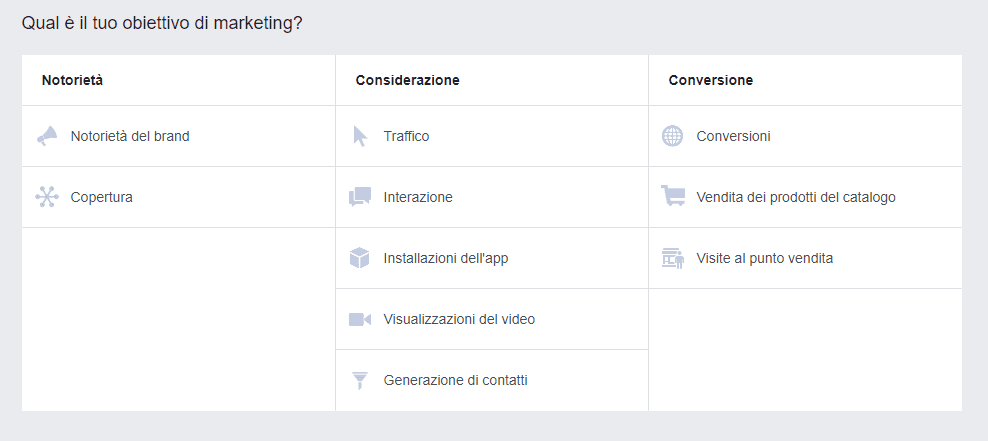Choose the Copertura objective
This screenshot has height=441, width=988.
tap(101, 197)
